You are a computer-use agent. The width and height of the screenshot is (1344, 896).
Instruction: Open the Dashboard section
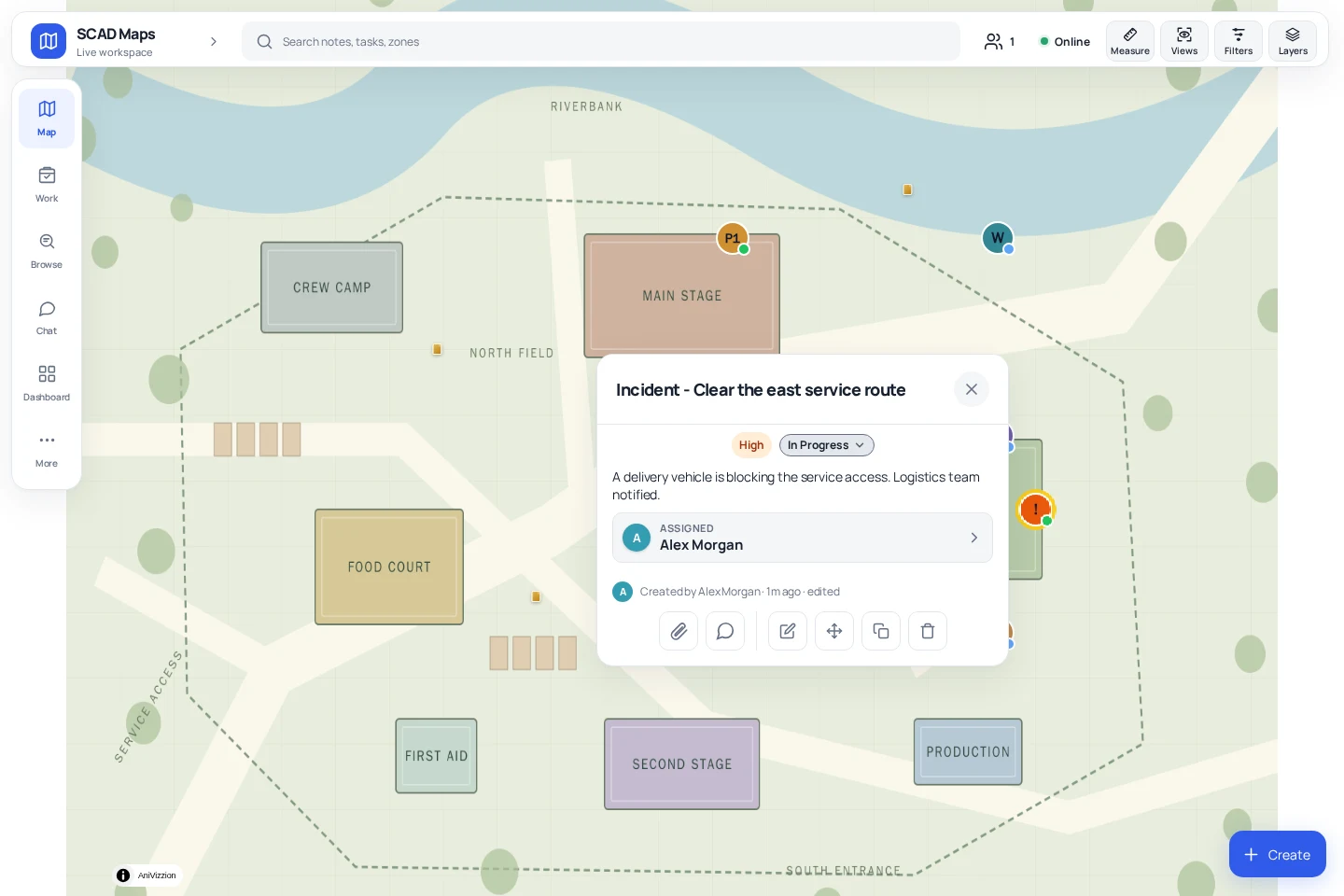tap(47, 384)
